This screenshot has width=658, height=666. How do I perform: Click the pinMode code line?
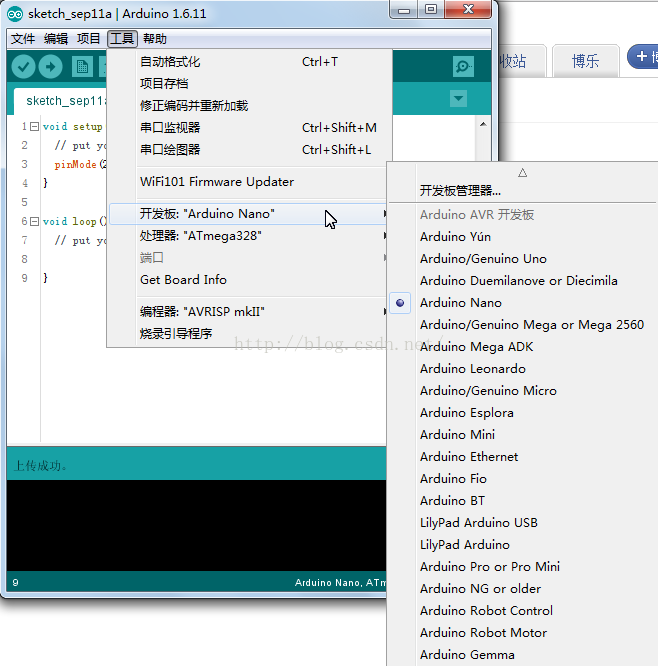click(81, 164)
